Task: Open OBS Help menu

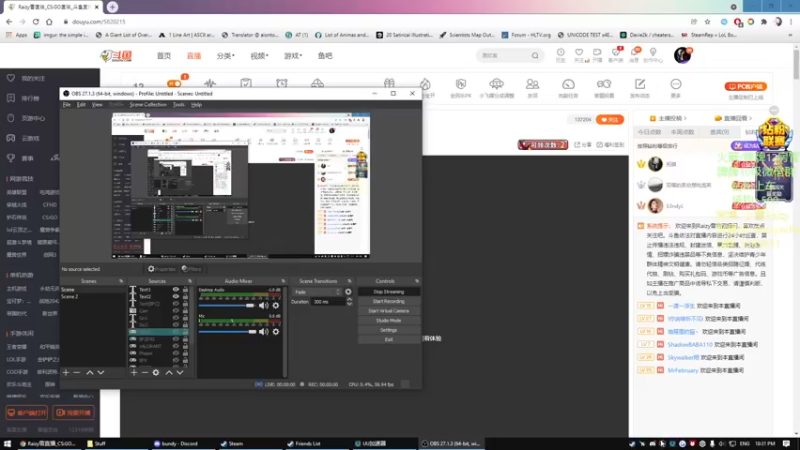Action: pos(196,105)
